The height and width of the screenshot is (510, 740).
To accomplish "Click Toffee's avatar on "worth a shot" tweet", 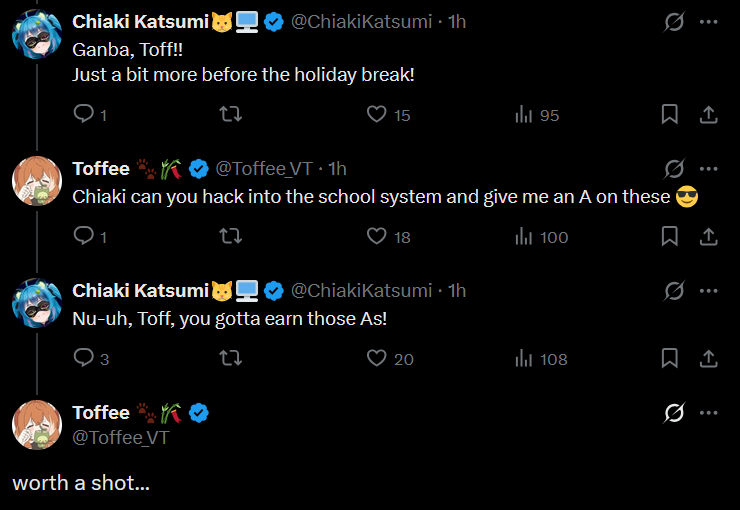I will tap(37, 424).
